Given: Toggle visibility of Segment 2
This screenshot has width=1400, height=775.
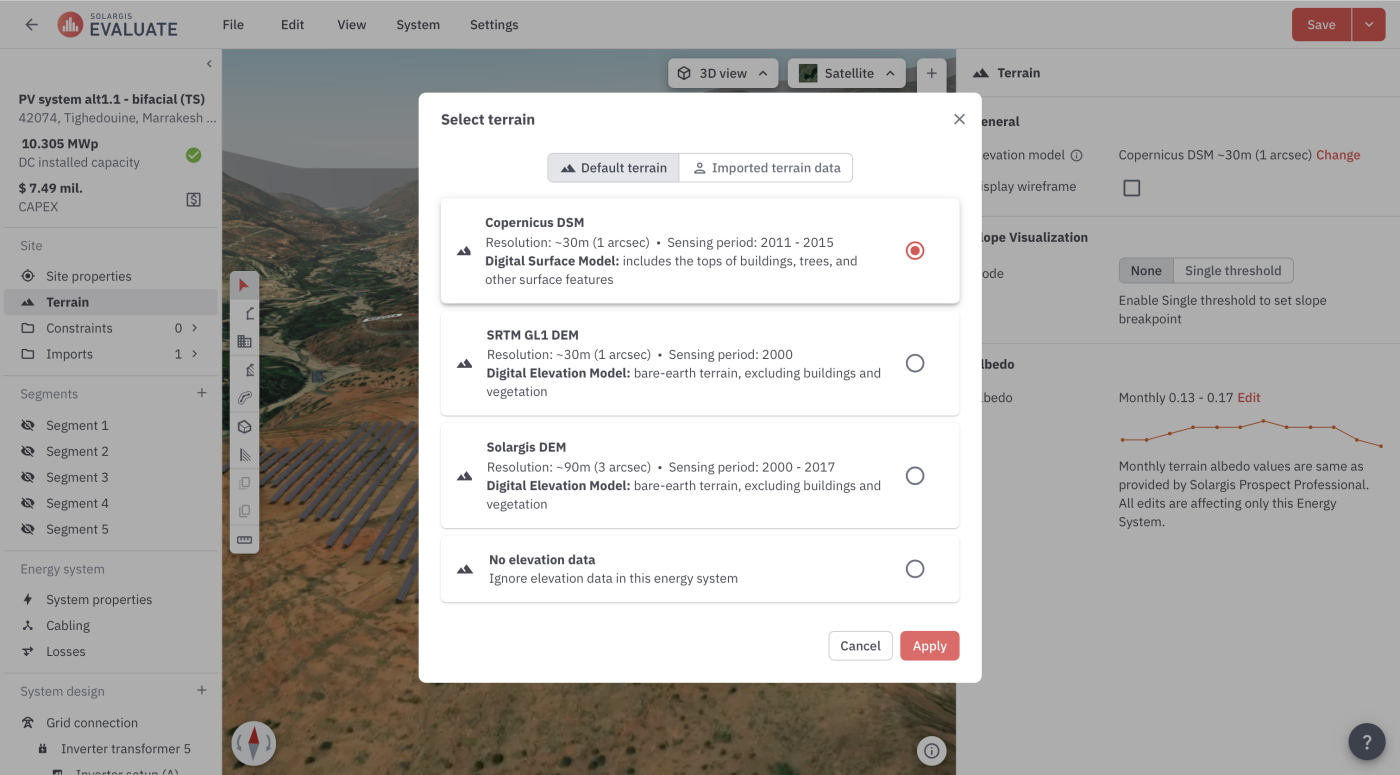Looking at the screenshot, I should (x=28, y=452).
